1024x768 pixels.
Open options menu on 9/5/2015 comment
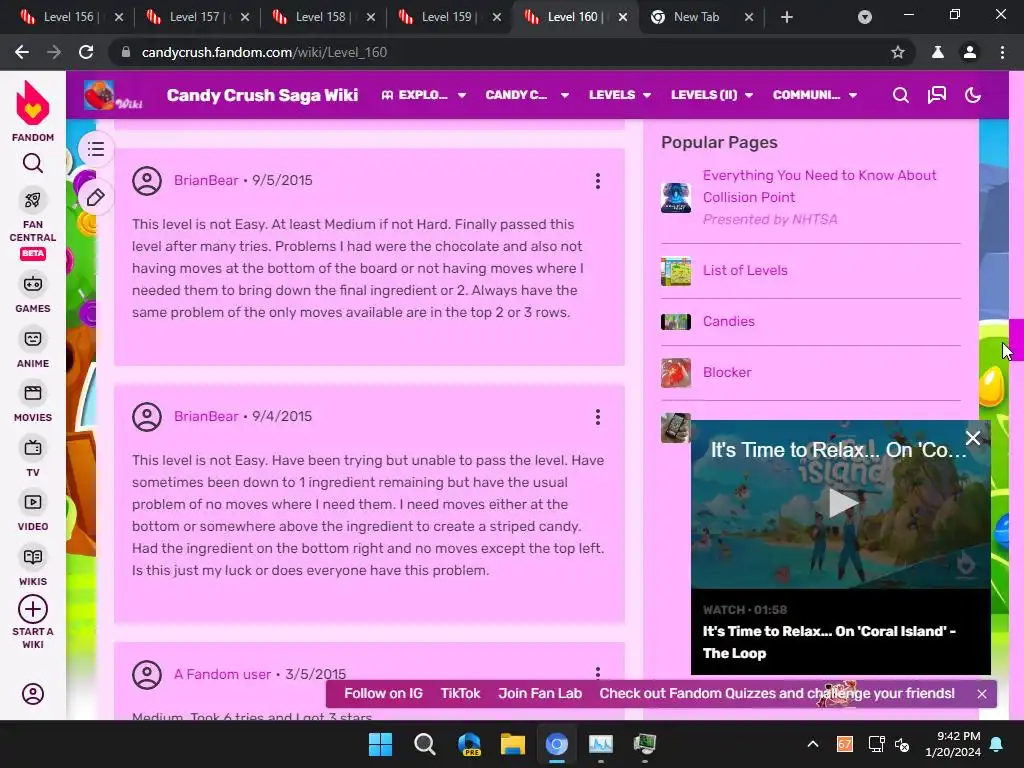(598, 181)
